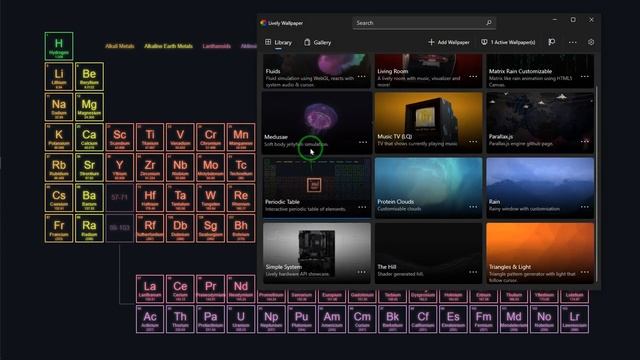The height and width of the screenshot is (360, 640).
Task: Select the Medusae jellyfish wallpaper
Action: click(x=317, y=122)
